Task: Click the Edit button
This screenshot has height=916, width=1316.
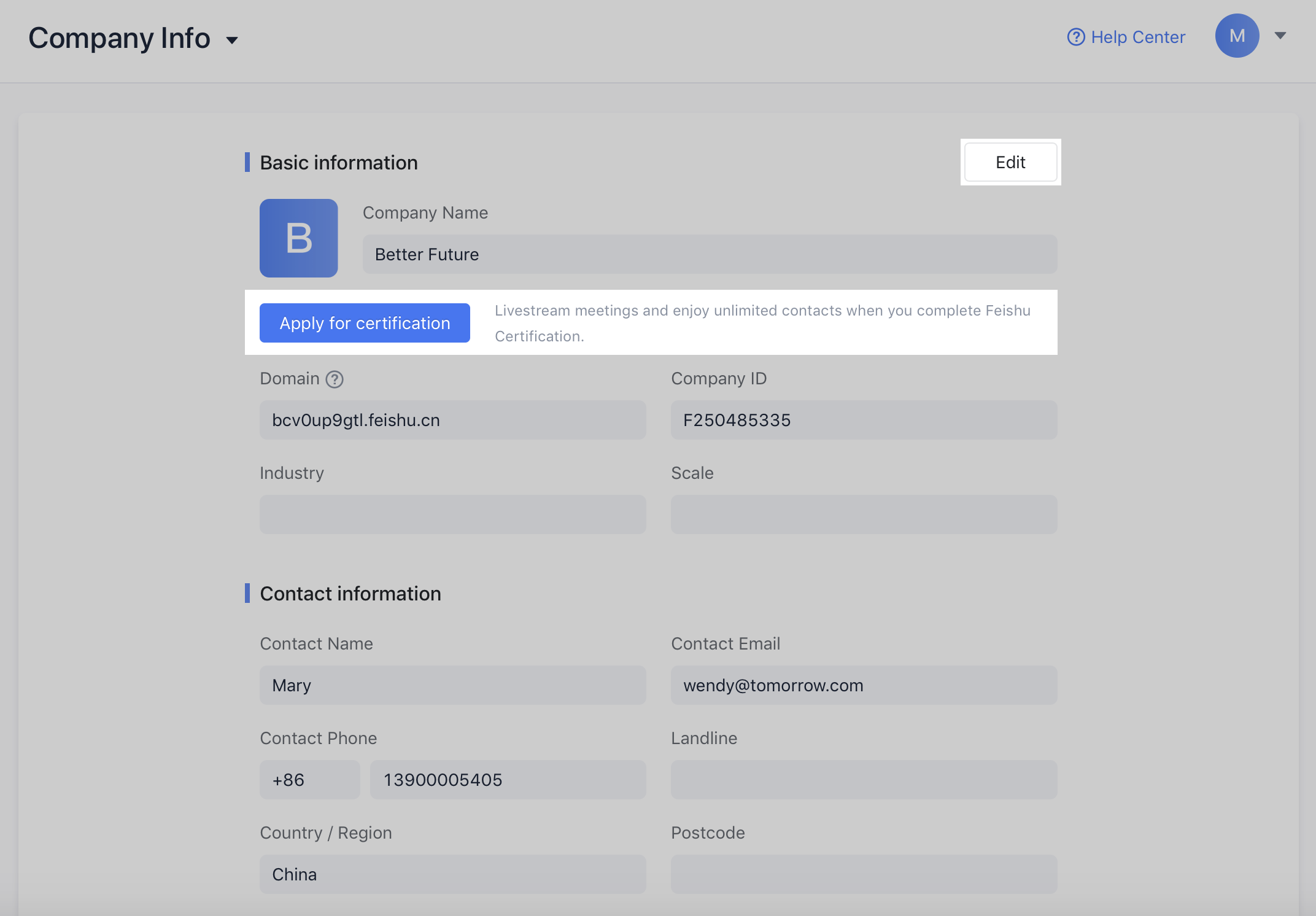Action: click(x=1010, y=162)
